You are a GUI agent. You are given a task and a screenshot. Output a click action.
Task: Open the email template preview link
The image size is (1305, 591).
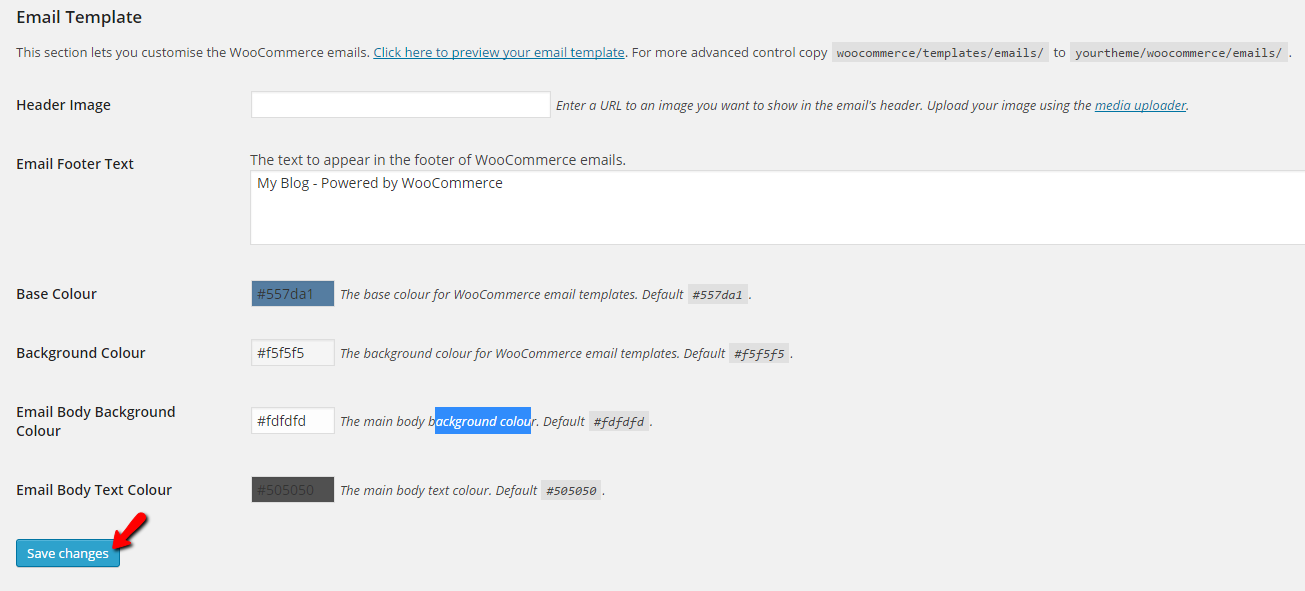498,52
